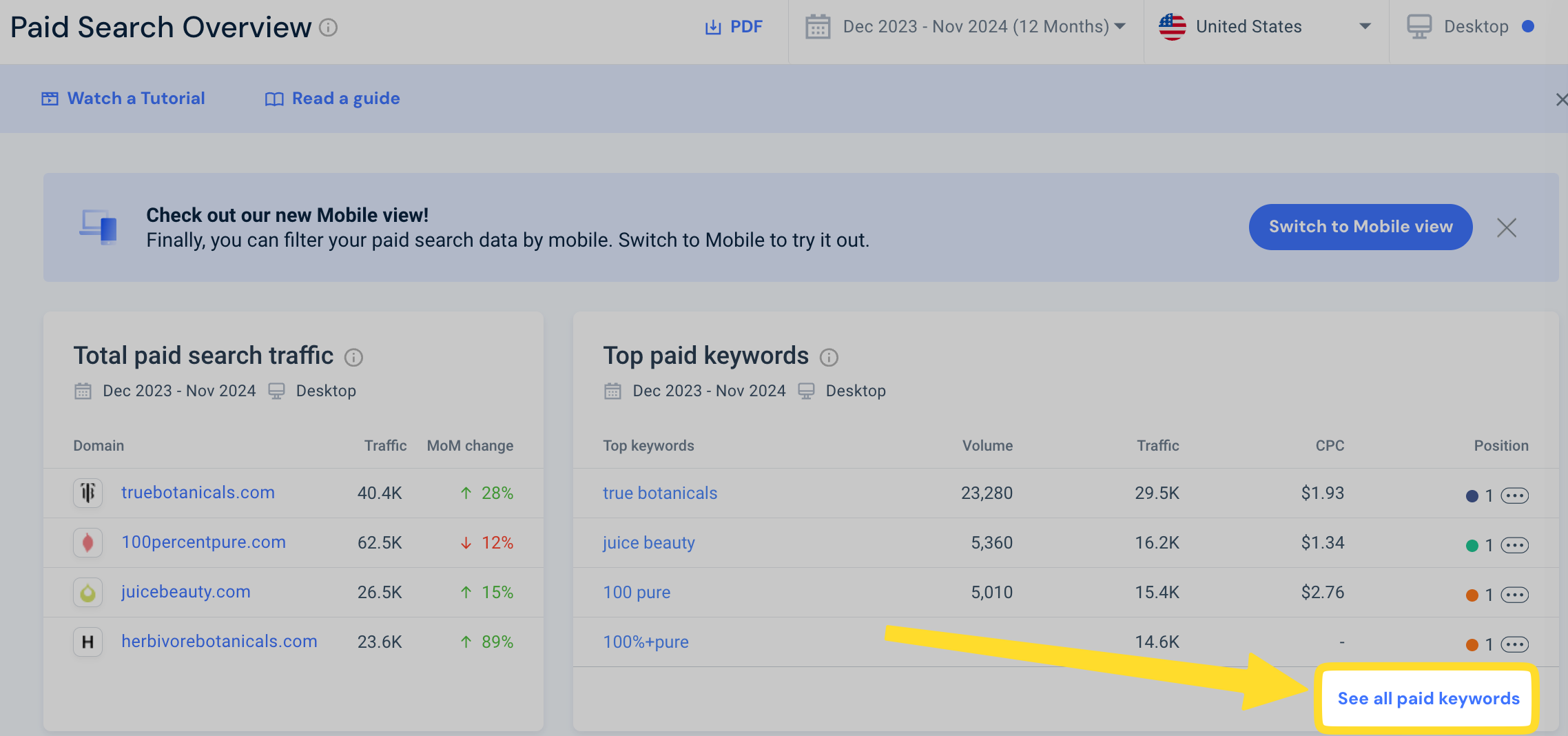
Task: Dismiss the Mobile view banner
Action: (x=1507, y=227)
